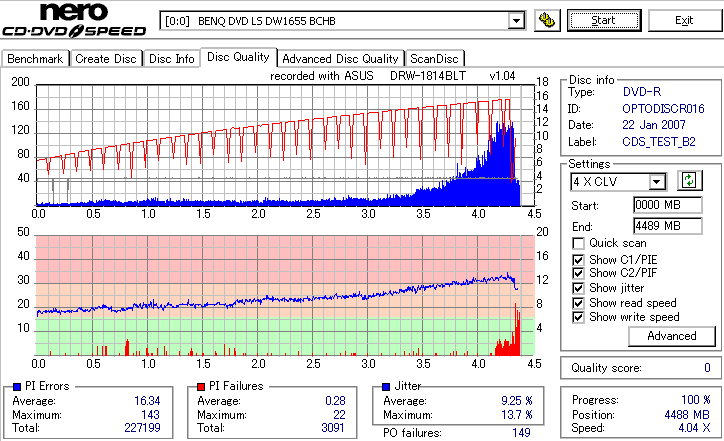Click disc label text CDS_TEST_B2
Screen dimensions: 724x441
[658, 141]
